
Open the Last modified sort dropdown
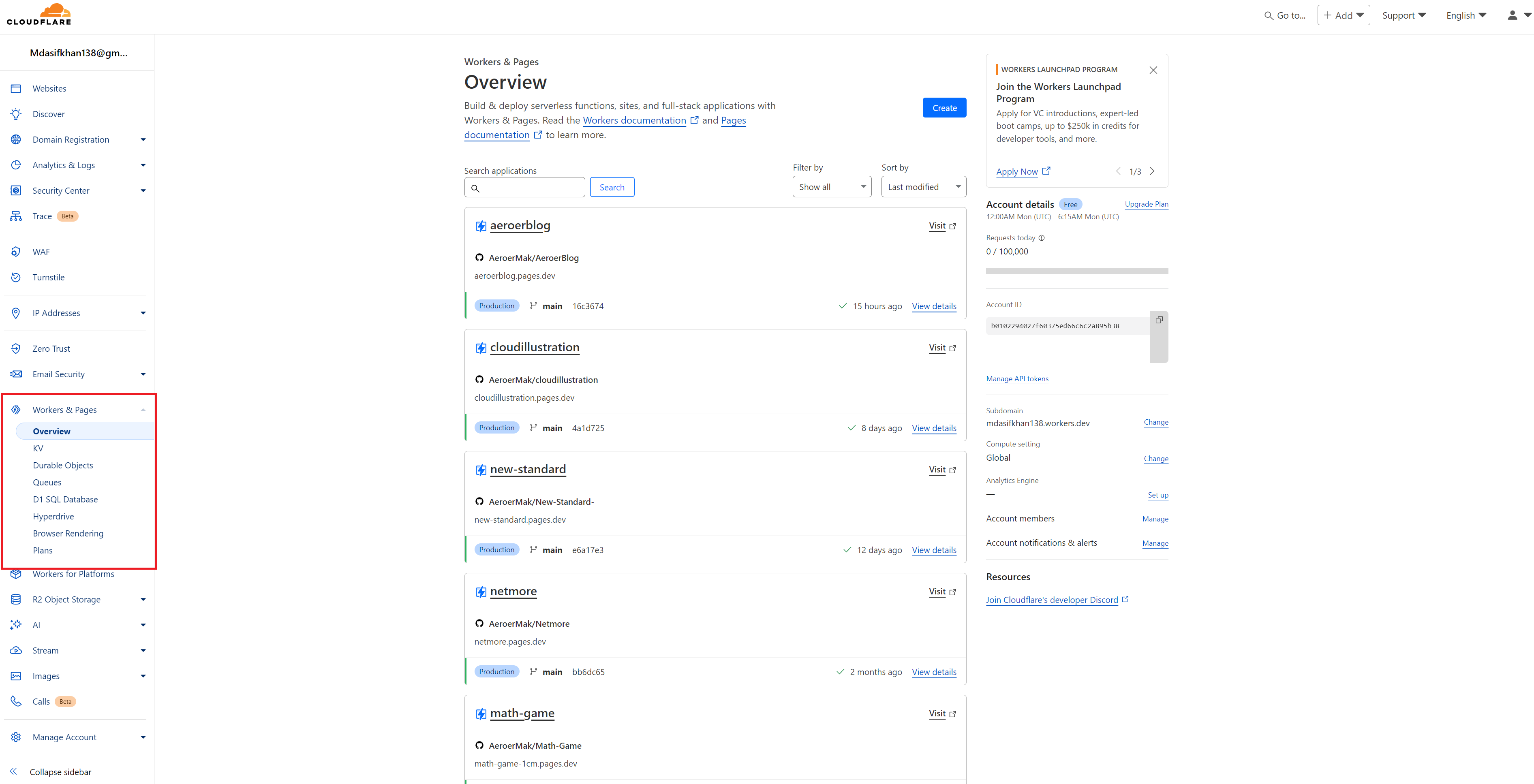[x=923, y=186]
